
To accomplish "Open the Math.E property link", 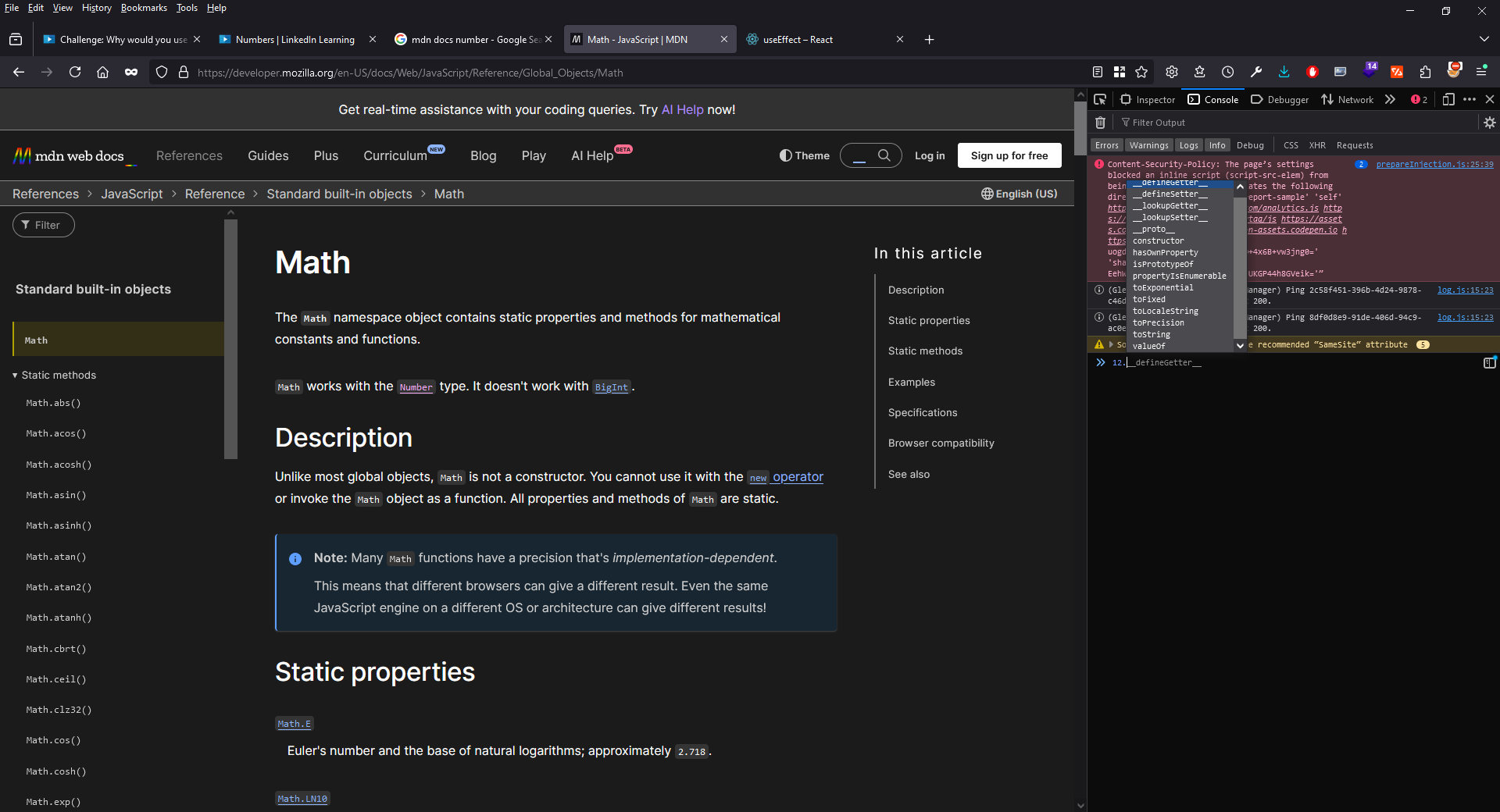I will click(x=295, y=724).
